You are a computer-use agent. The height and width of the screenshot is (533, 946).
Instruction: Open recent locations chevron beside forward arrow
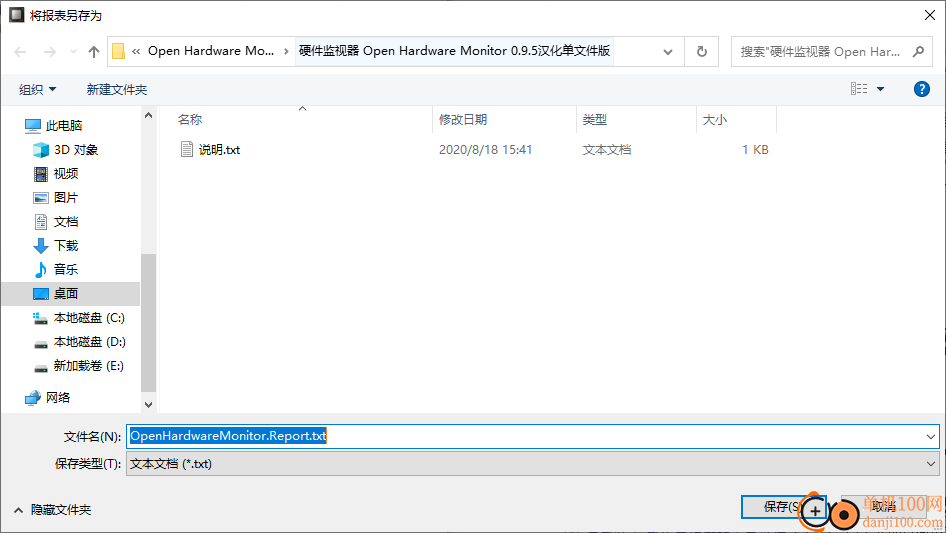tap(73, 52)
